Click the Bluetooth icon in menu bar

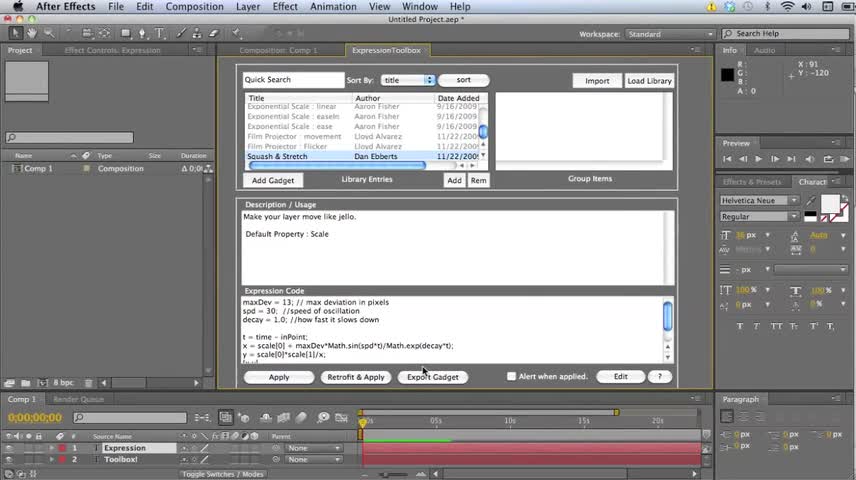pyautogui.click(x=767, y=7)
